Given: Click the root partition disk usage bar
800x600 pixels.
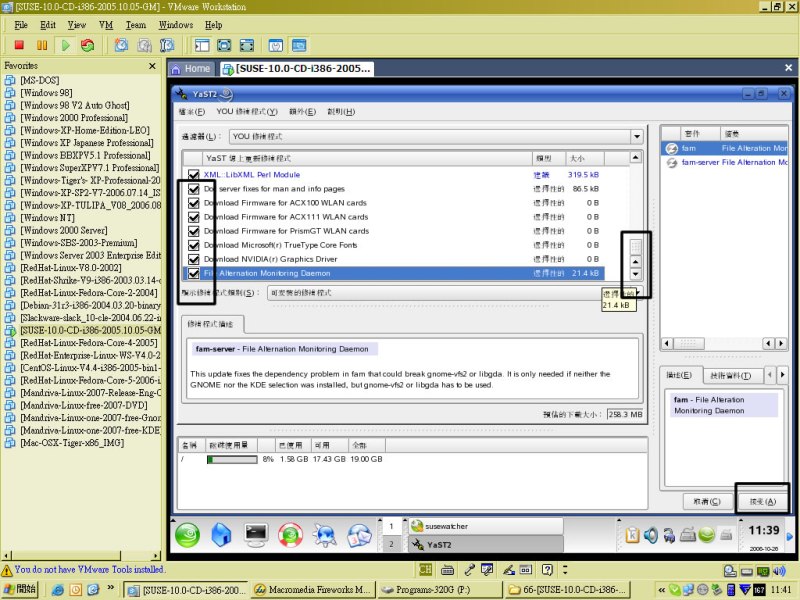Looking at the screenshot, I should pyautogui.click(x=232, y=460).
